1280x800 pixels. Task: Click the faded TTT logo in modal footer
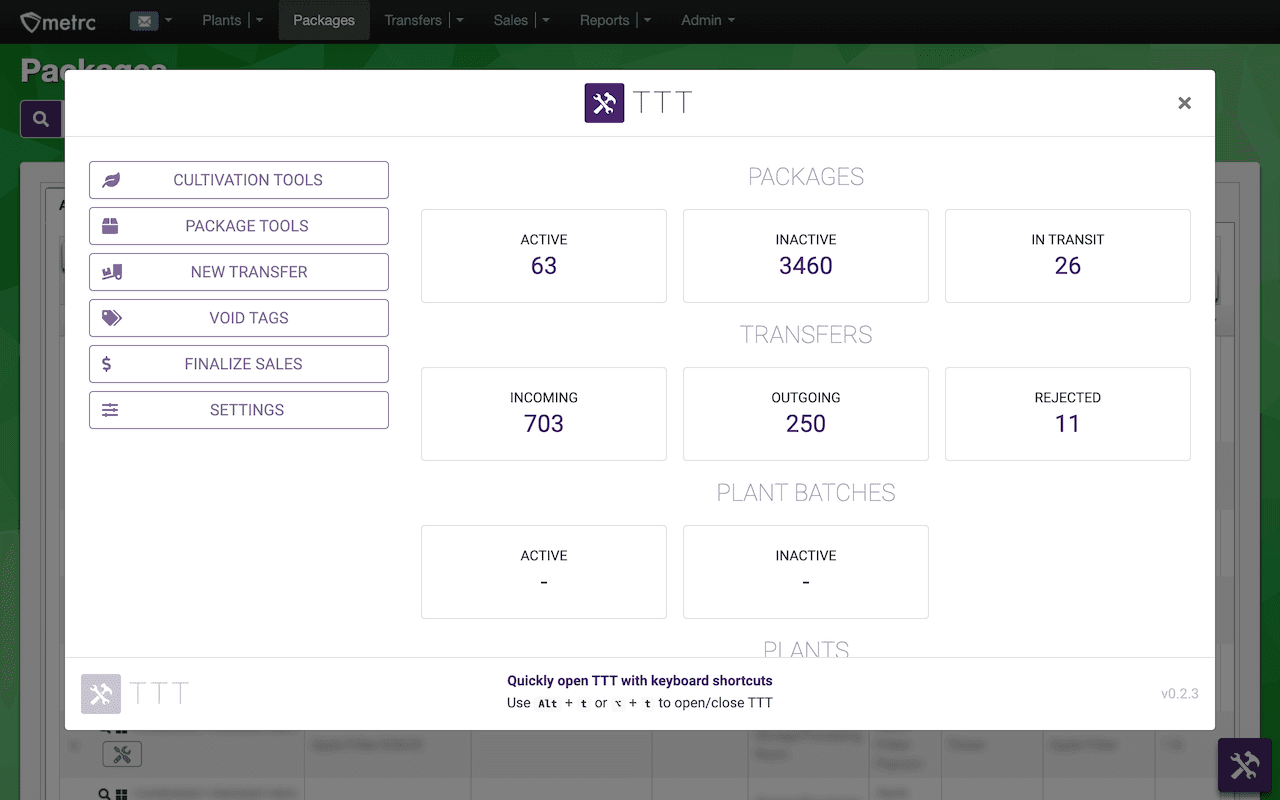[101, 694]
